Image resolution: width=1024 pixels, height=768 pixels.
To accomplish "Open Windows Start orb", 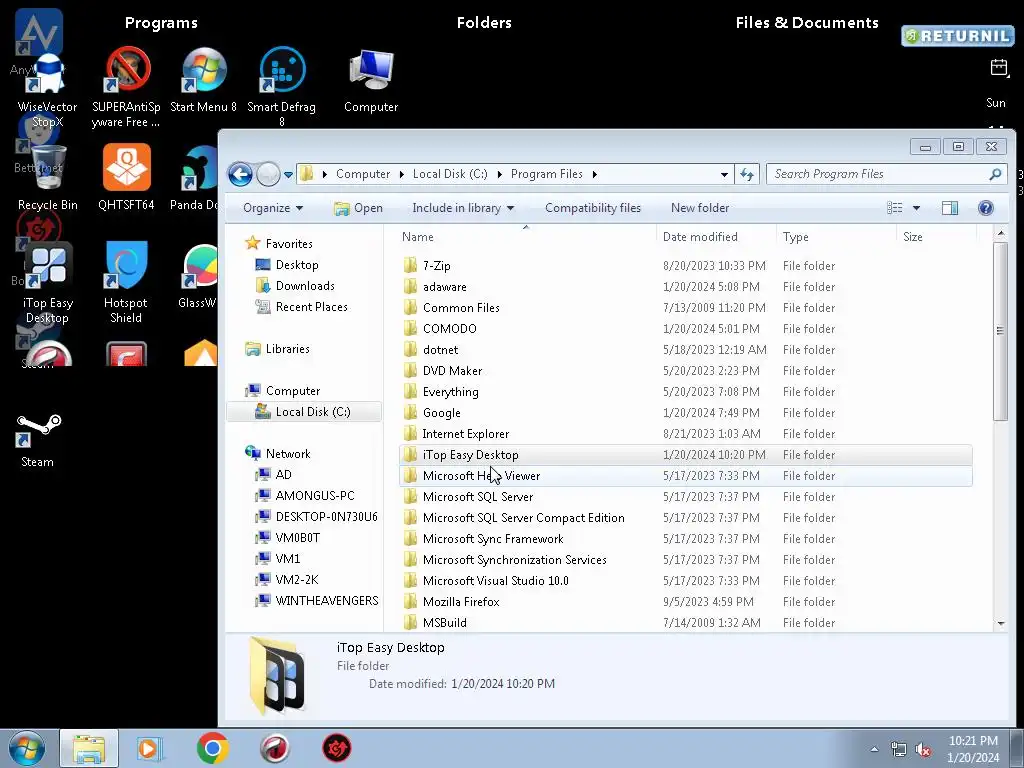I will 27,748.
